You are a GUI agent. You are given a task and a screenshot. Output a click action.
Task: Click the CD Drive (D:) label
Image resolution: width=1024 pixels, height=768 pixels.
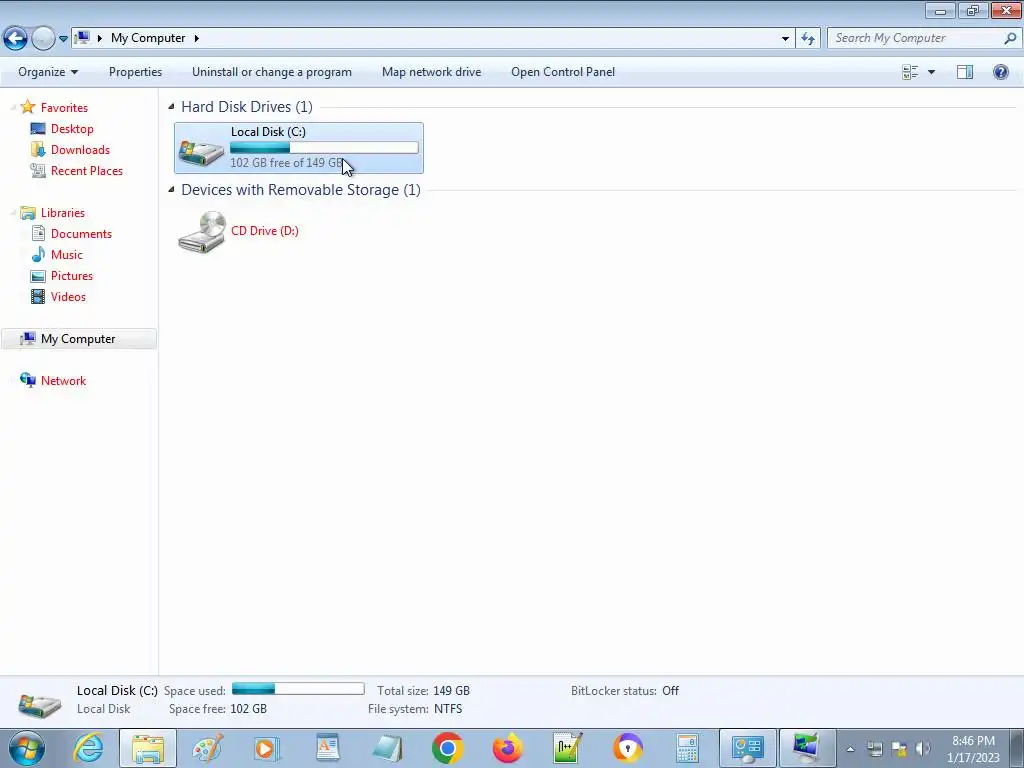click(x=264, y=231)
